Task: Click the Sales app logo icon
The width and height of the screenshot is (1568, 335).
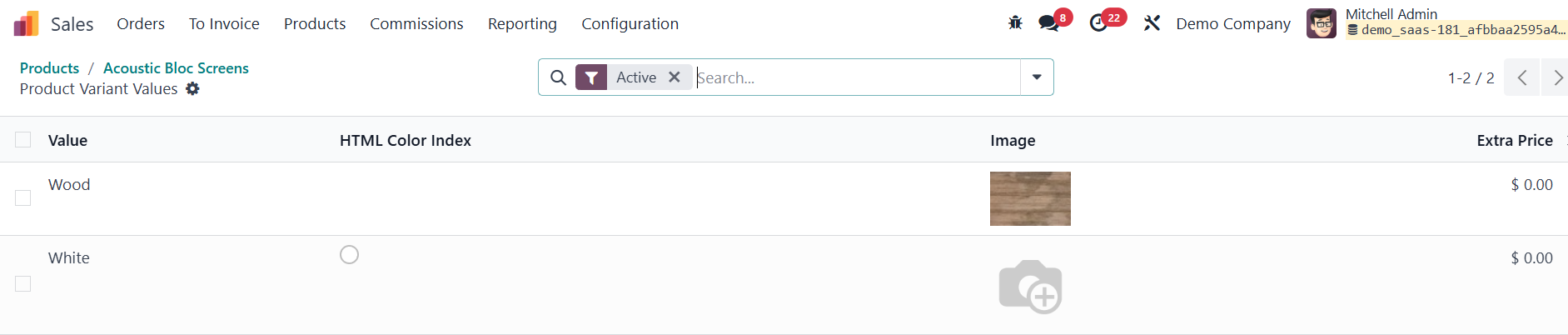Action: pos(26,23)
